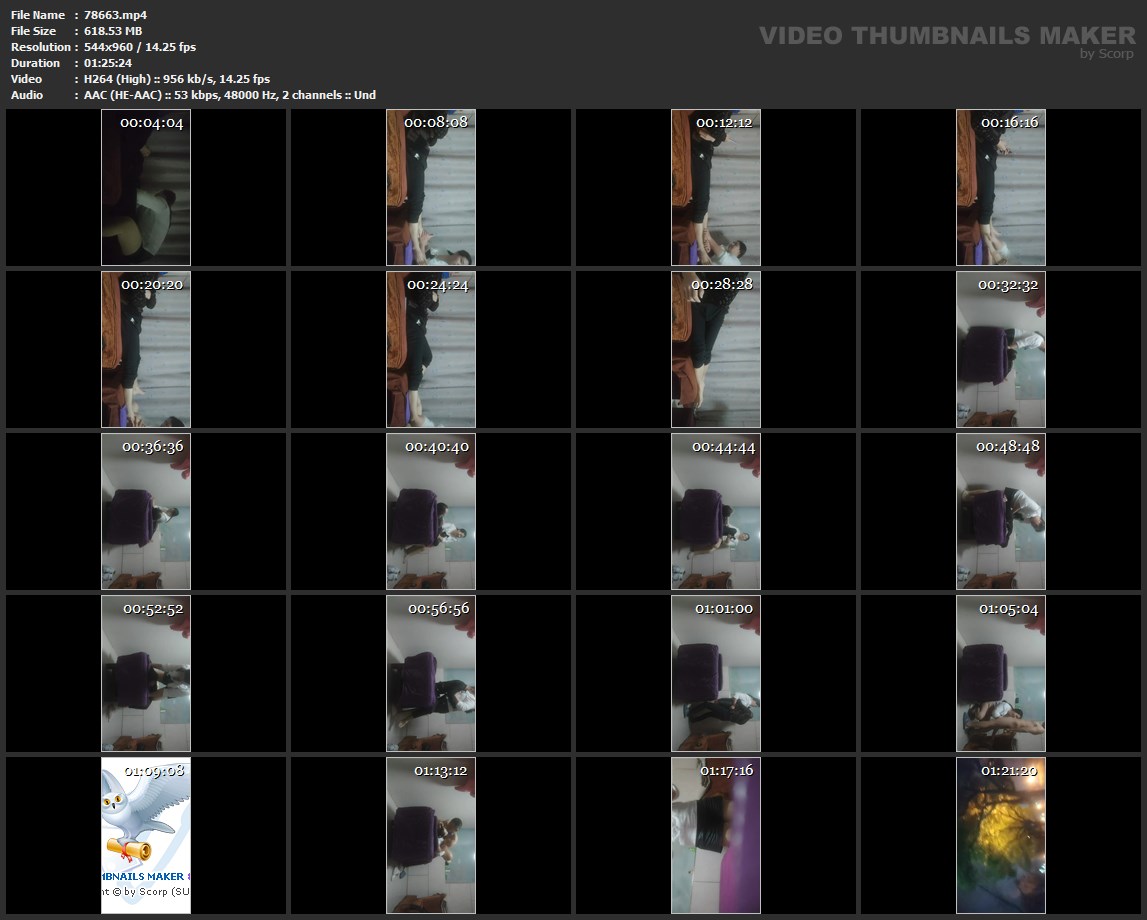Click the 00:48:48 thumbnail

click(x=1001, y=511)
